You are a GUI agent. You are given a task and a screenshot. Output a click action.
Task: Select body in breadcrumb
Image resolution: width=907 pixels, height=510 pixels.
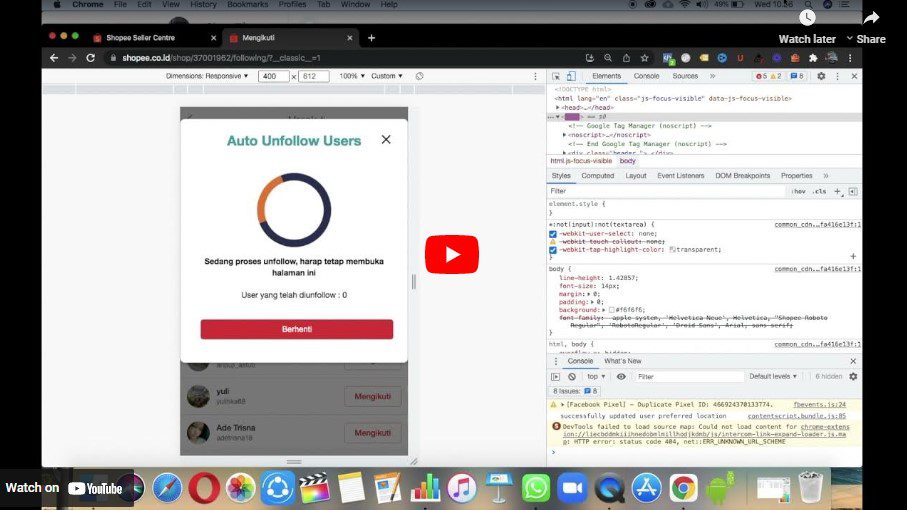pyautogui.click(x=627, y=161)
